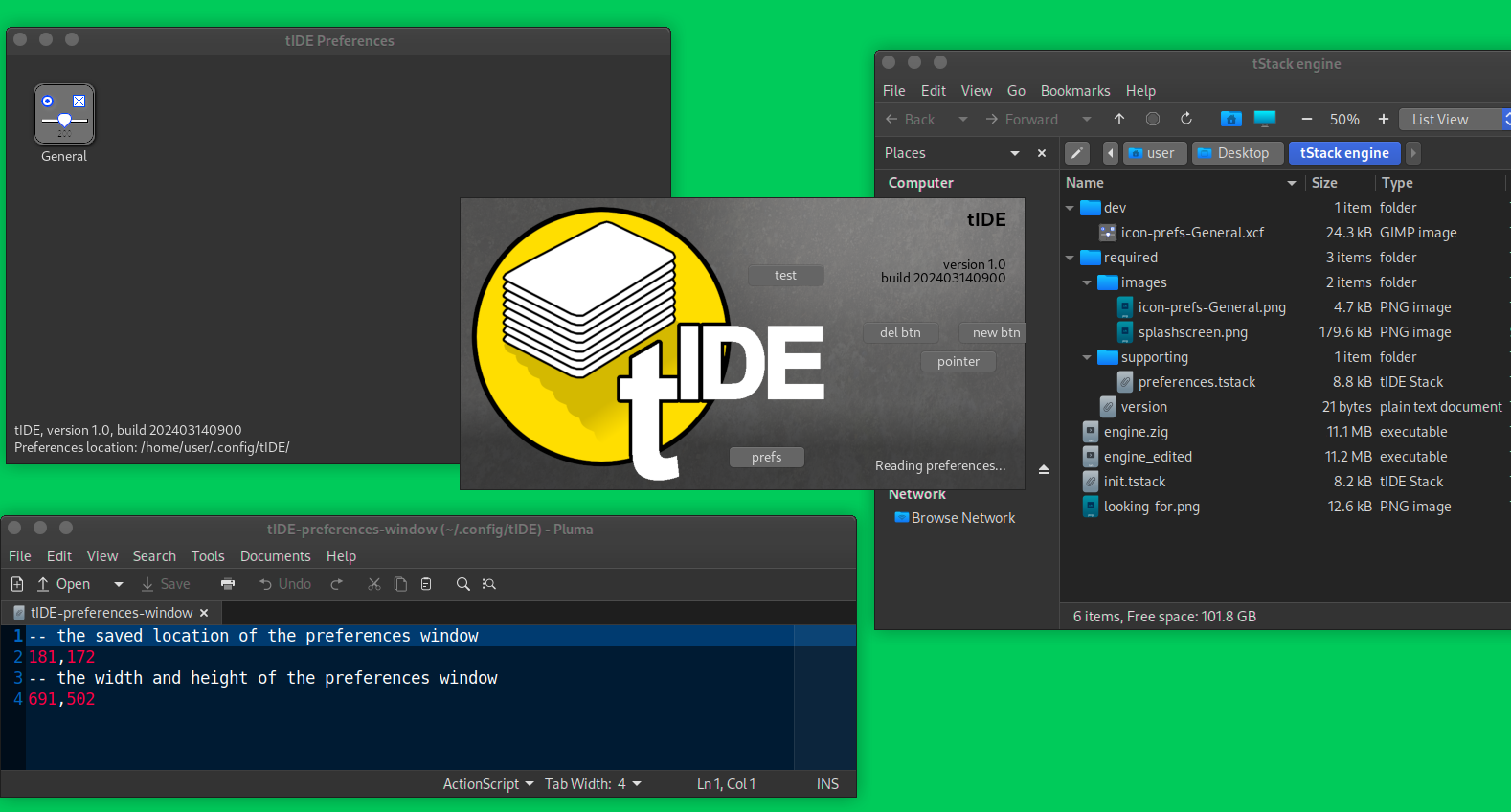This screenshot has width=1511, height=812.
Task: Select preferences.tstack file
Action: pos(1196,382)
